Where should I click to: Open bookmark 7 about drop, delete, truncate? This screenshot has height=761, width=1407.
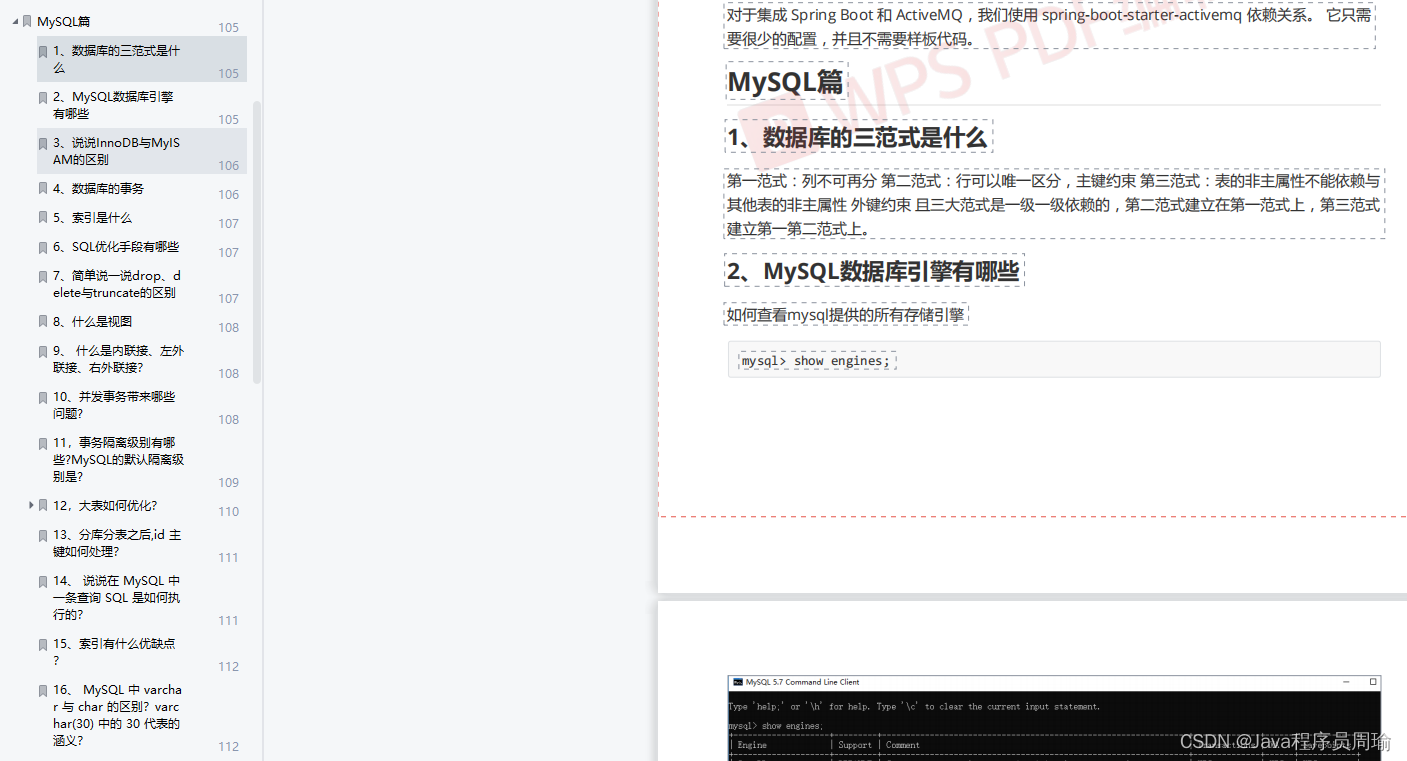[117, 284]
